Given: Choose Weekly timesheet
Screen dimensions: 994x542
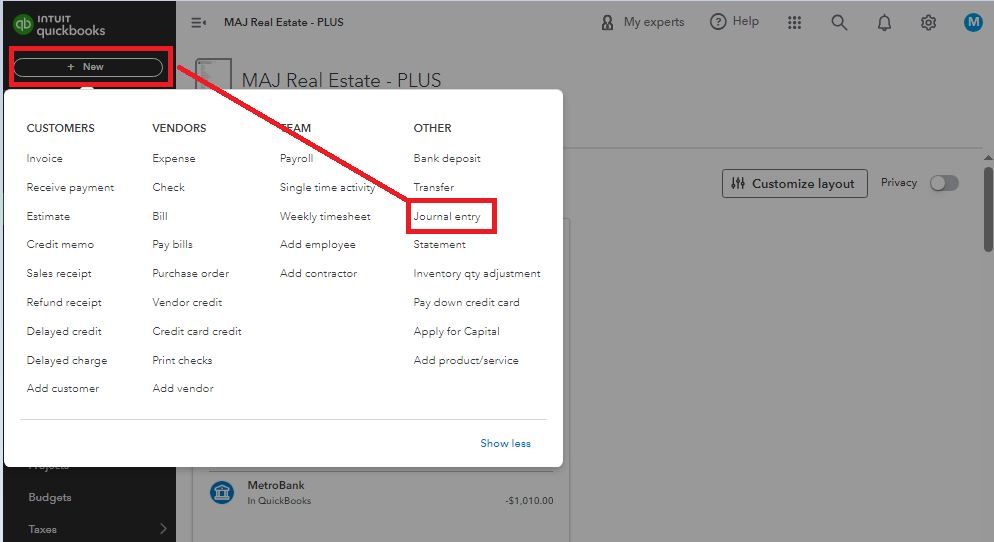Looking at the screenshot, I should 325,216.
